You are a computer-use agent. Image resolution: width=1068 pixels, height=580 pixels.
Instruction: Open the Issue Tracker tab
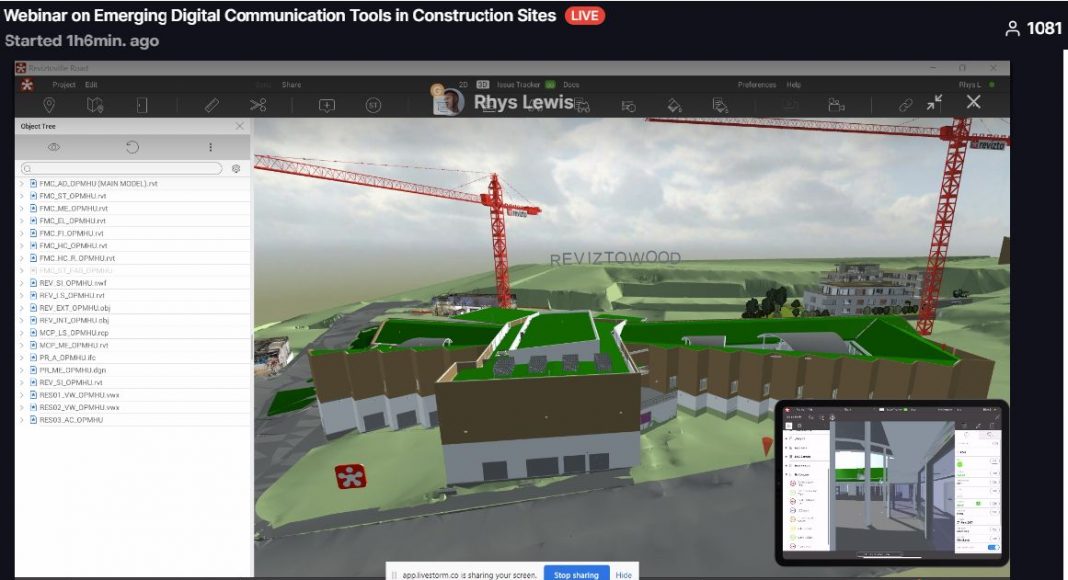point(518,85)
